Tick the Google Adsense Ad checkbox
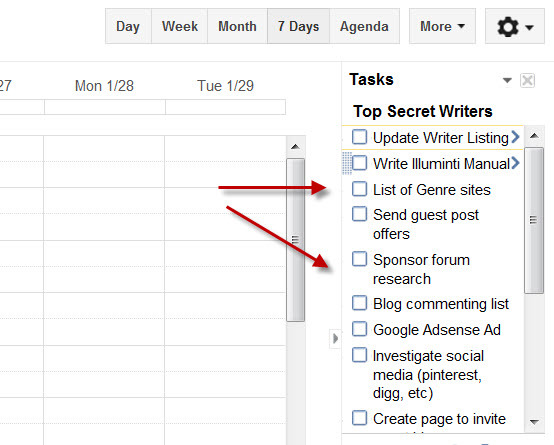 (x=359, y=329)
